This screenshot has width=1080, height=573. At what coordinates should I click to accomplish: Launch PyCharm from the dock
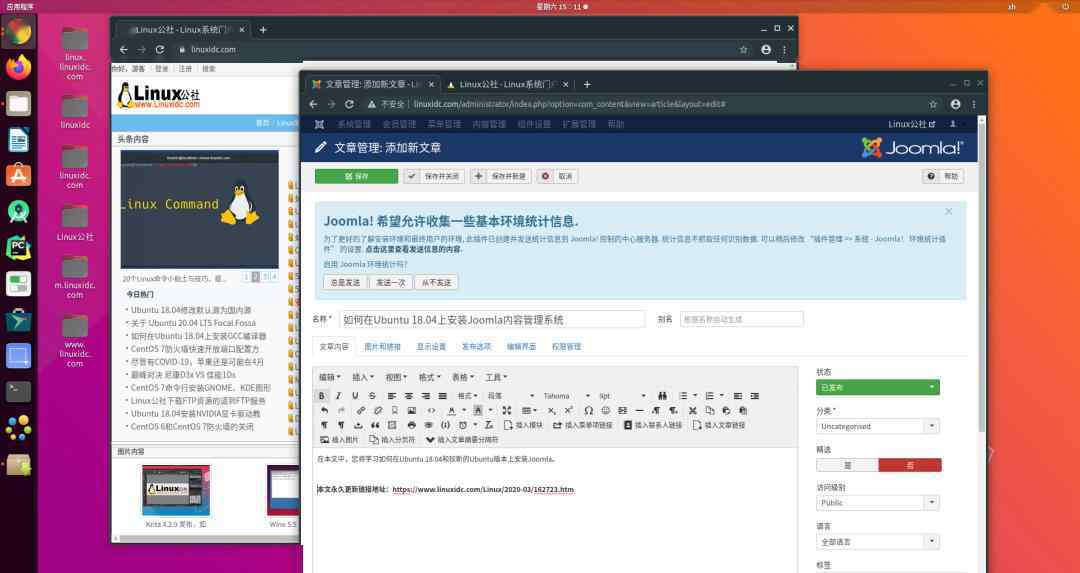19,247
